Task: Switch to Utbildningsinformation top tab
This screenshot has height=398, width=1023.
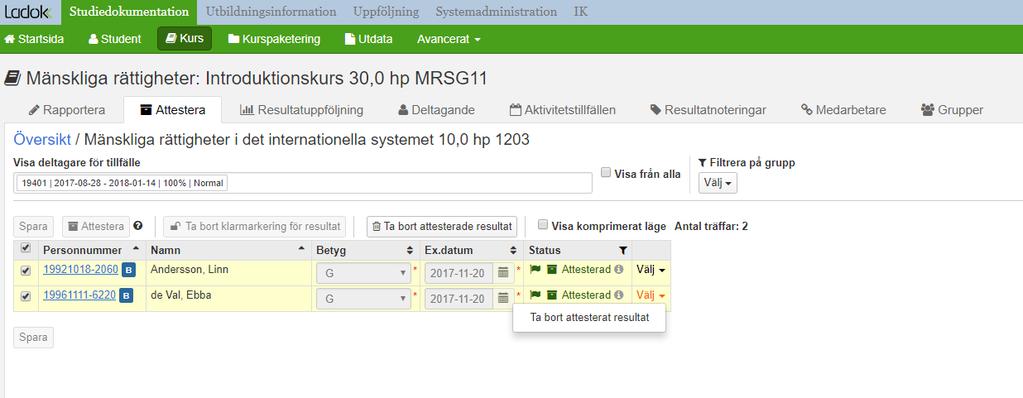Action: point(271,12)
